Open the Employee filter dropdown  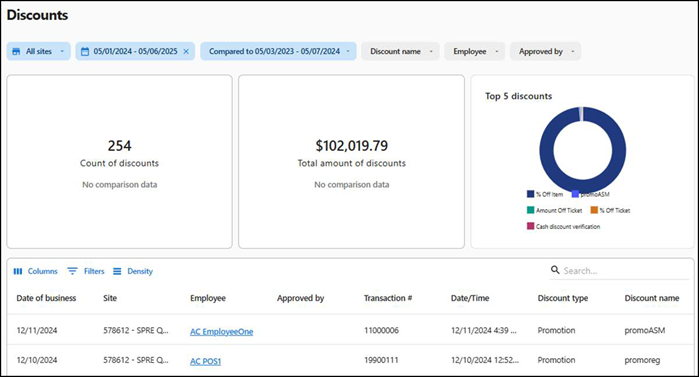coord(475,51)
